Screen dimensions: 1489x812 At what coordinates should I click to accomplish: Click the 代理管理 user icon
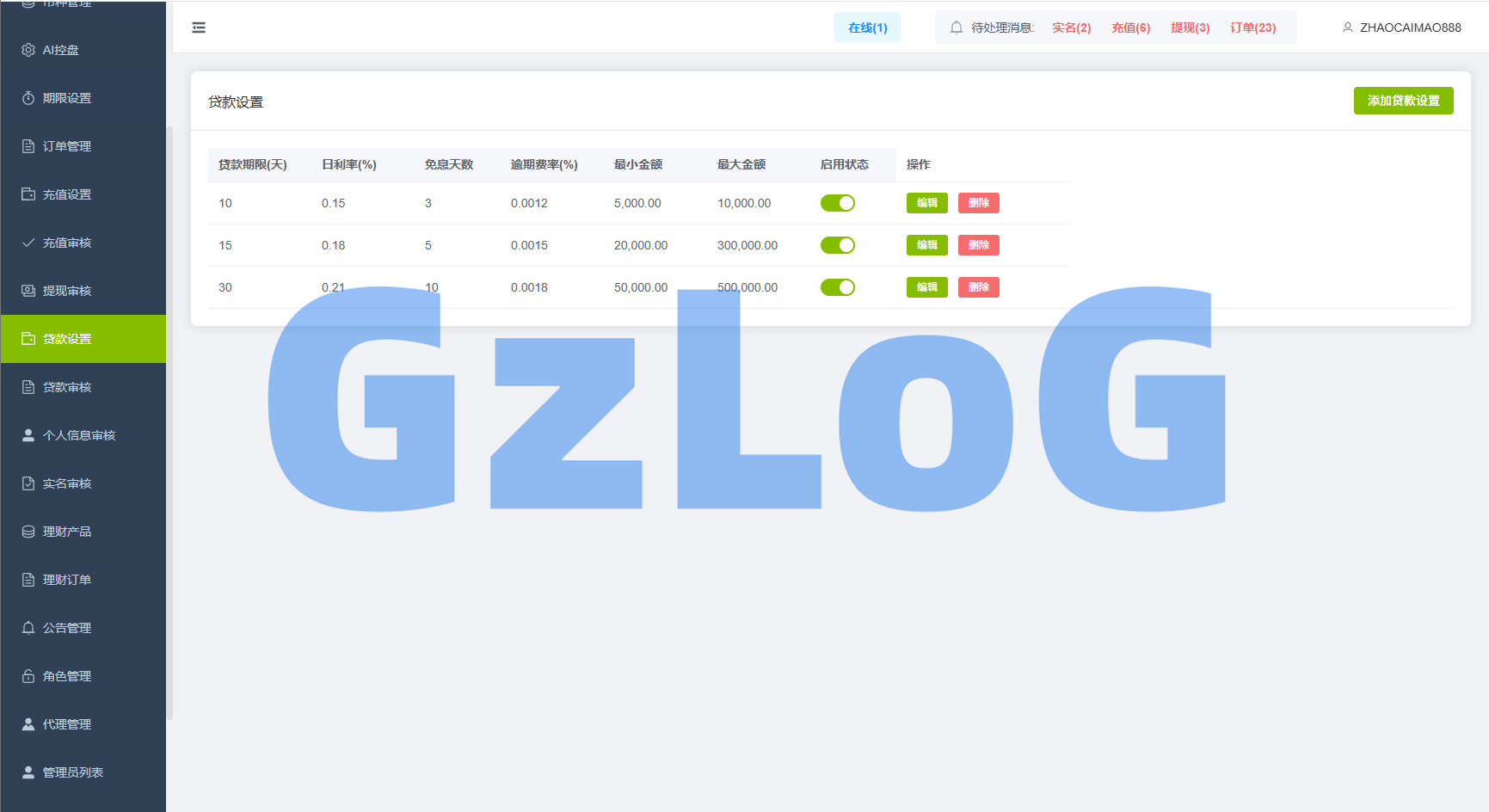tap(28, 724)
